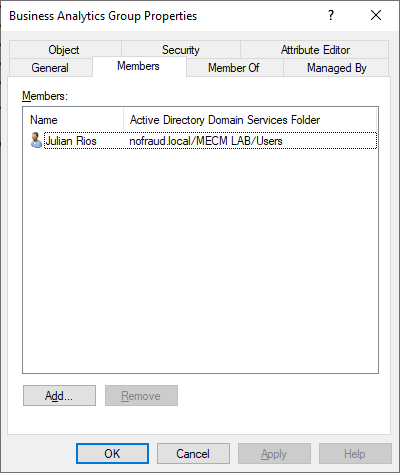Confirm with the OK button
The image size is (400, 473).
pyautogui.click(x=112, y=453)
